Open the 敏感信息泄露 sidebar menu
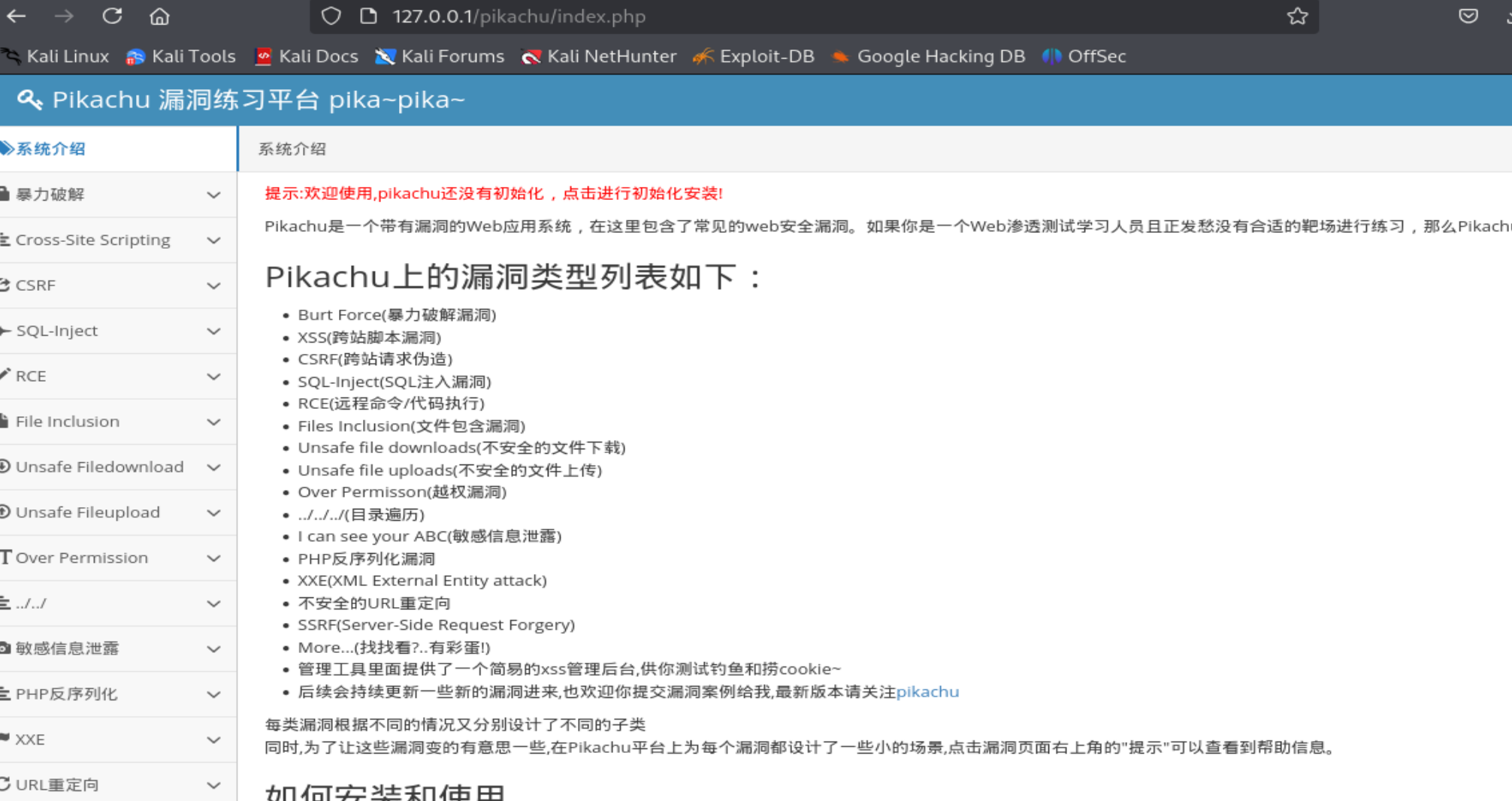The image size is (1512, 801). point(118,648)
